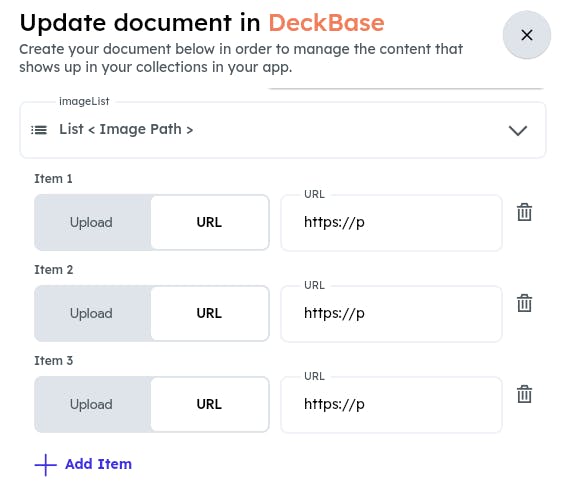Focus the Item 2 URL input field
The width and height of the screenshot is (565, 491).
[391, 314]
